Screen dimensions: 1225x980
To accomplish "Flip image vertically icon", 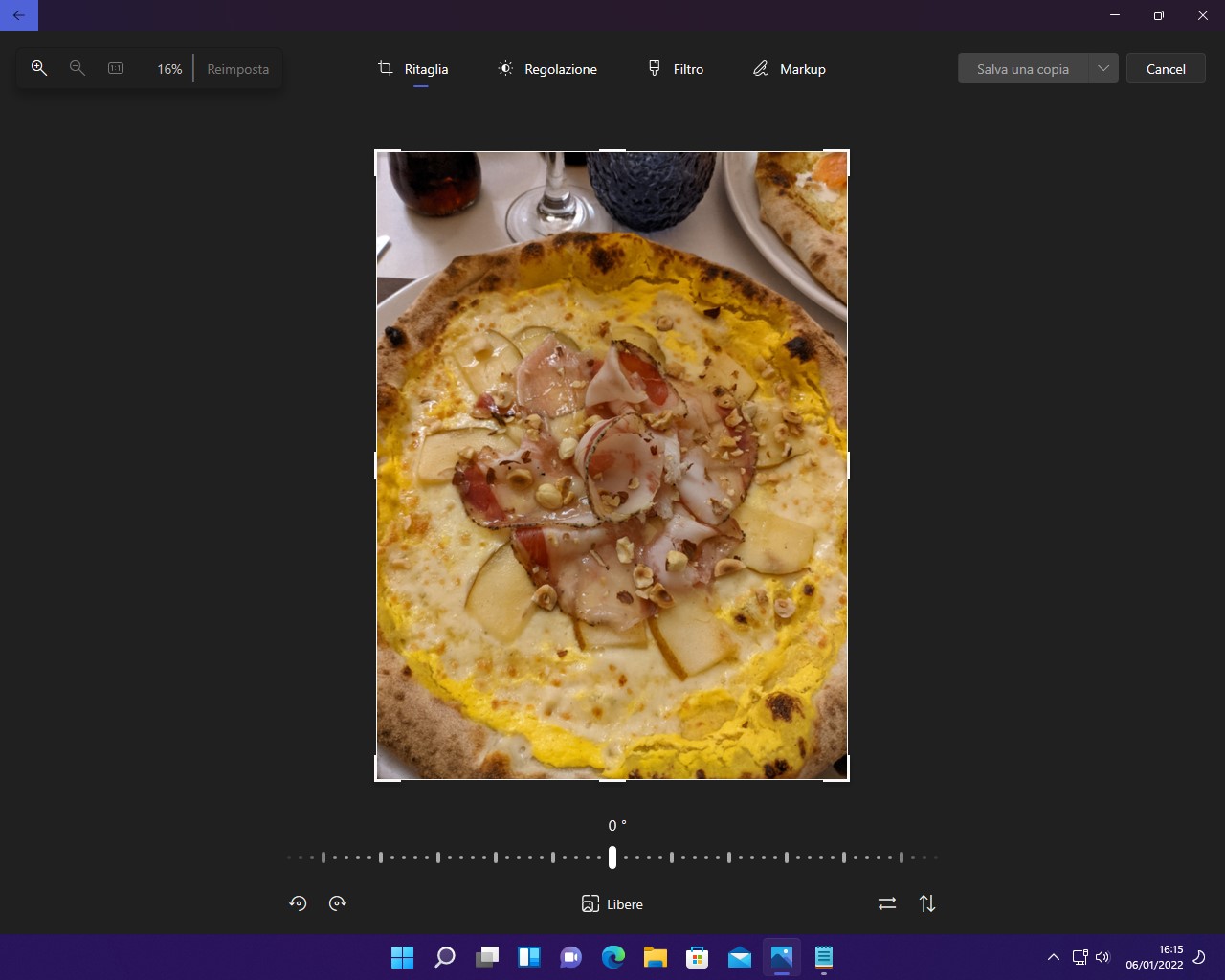I will (927, 903).
